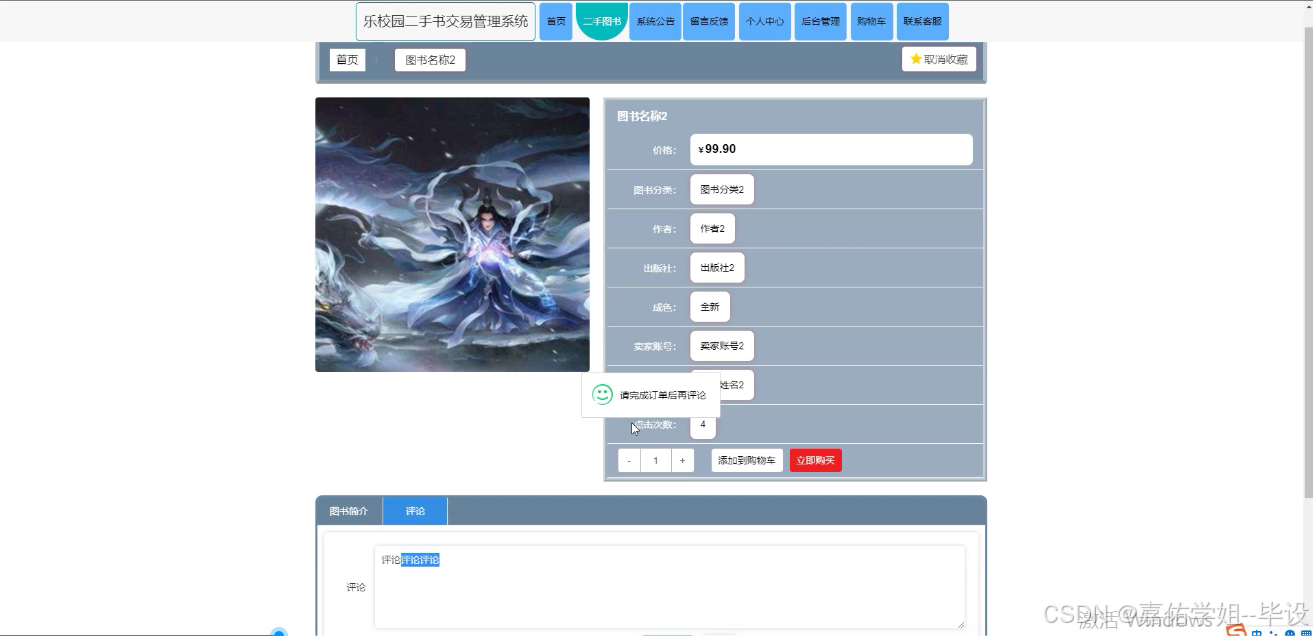
Task: Click the 首页 breadcrumb link
Action: [x=347, y=60]
